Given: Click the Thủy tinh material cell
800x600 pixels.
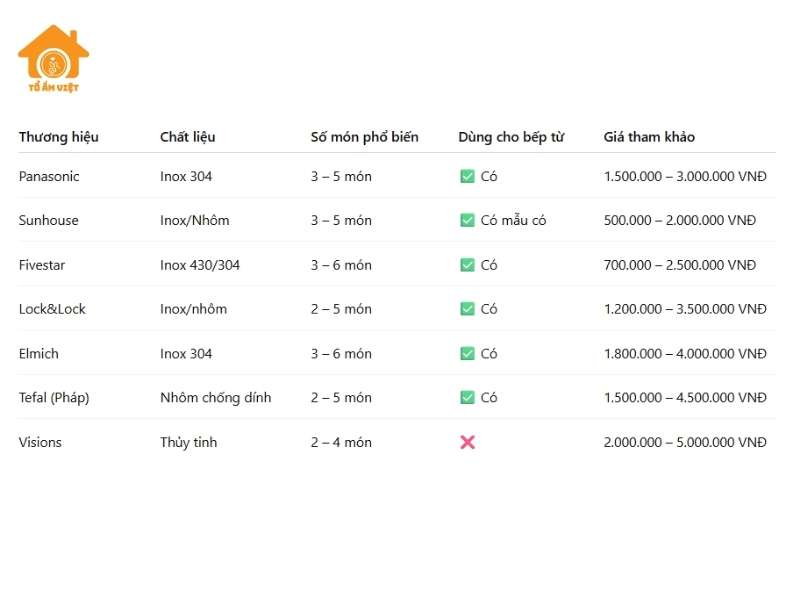Looking at the screenshot, I should [188, 442].
